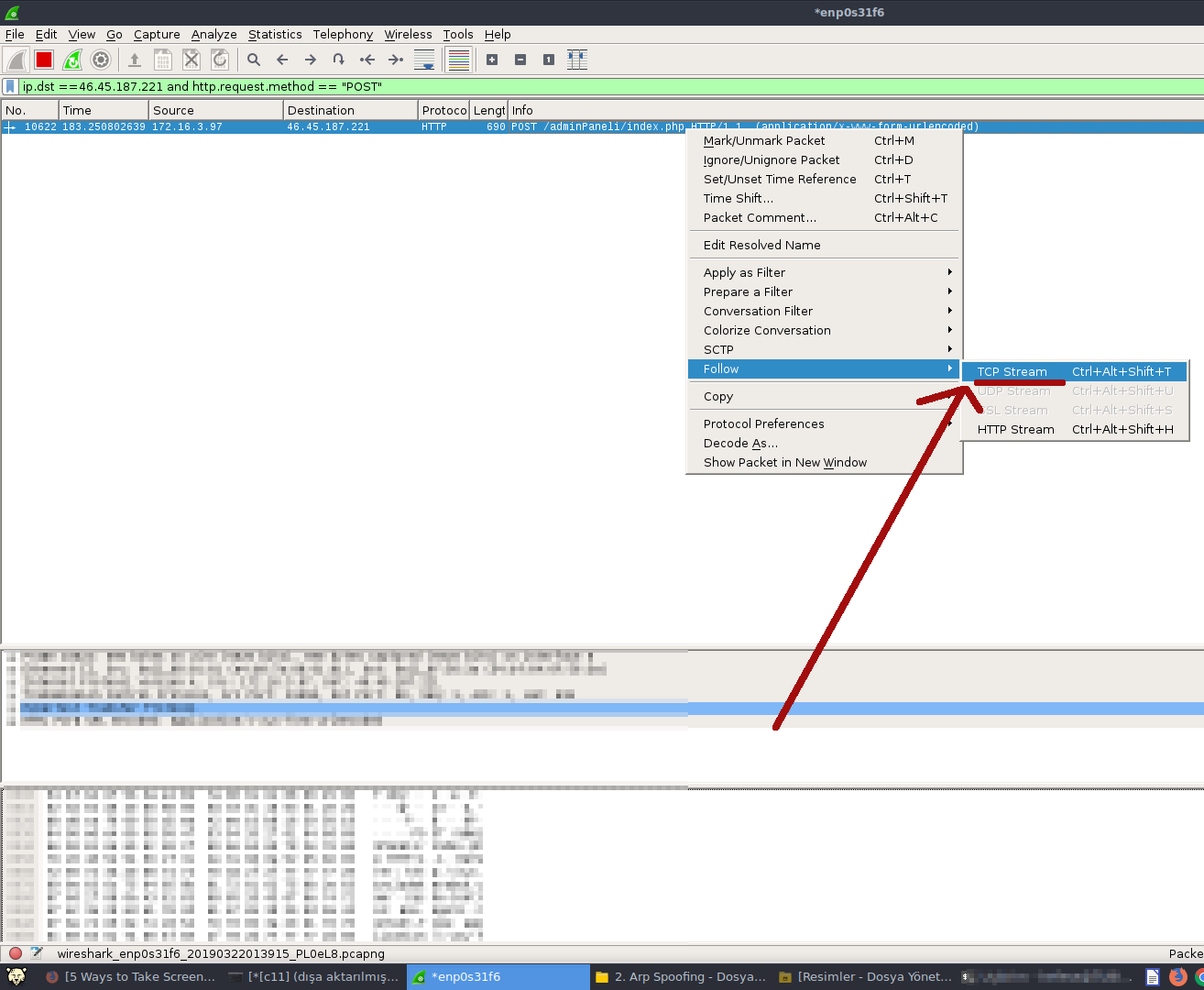The width and height of the screenshot is (1204, 990).
Task: Zoom in on packet text
Action: tap(492, 60)
